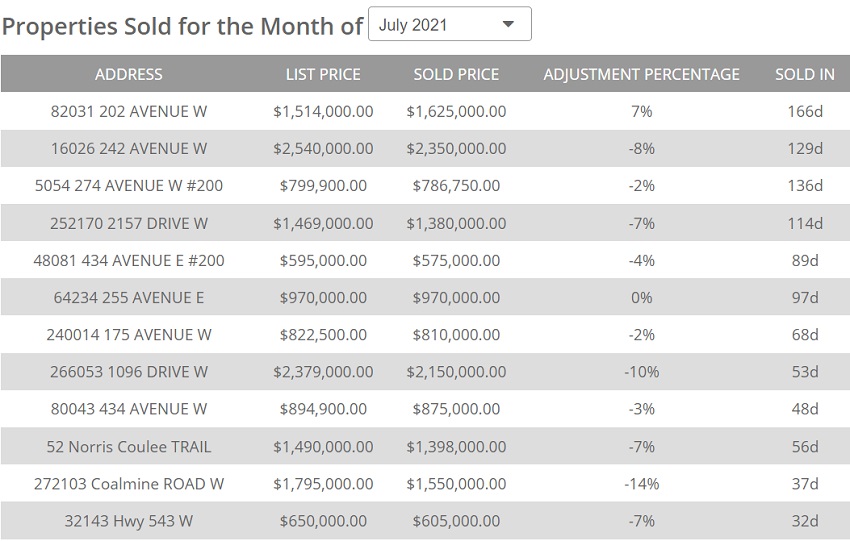Click the 80043 434 AVENUE W address
Image resolution: width=850 pixels, height=541 pixels.
pos(129,408)
